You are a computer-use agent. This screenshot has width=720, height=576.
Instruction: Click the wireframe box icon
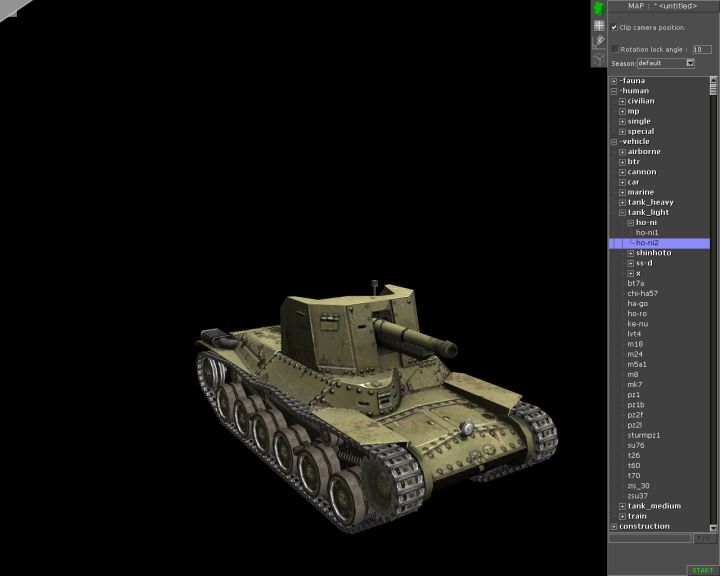[x=598, y=59]
